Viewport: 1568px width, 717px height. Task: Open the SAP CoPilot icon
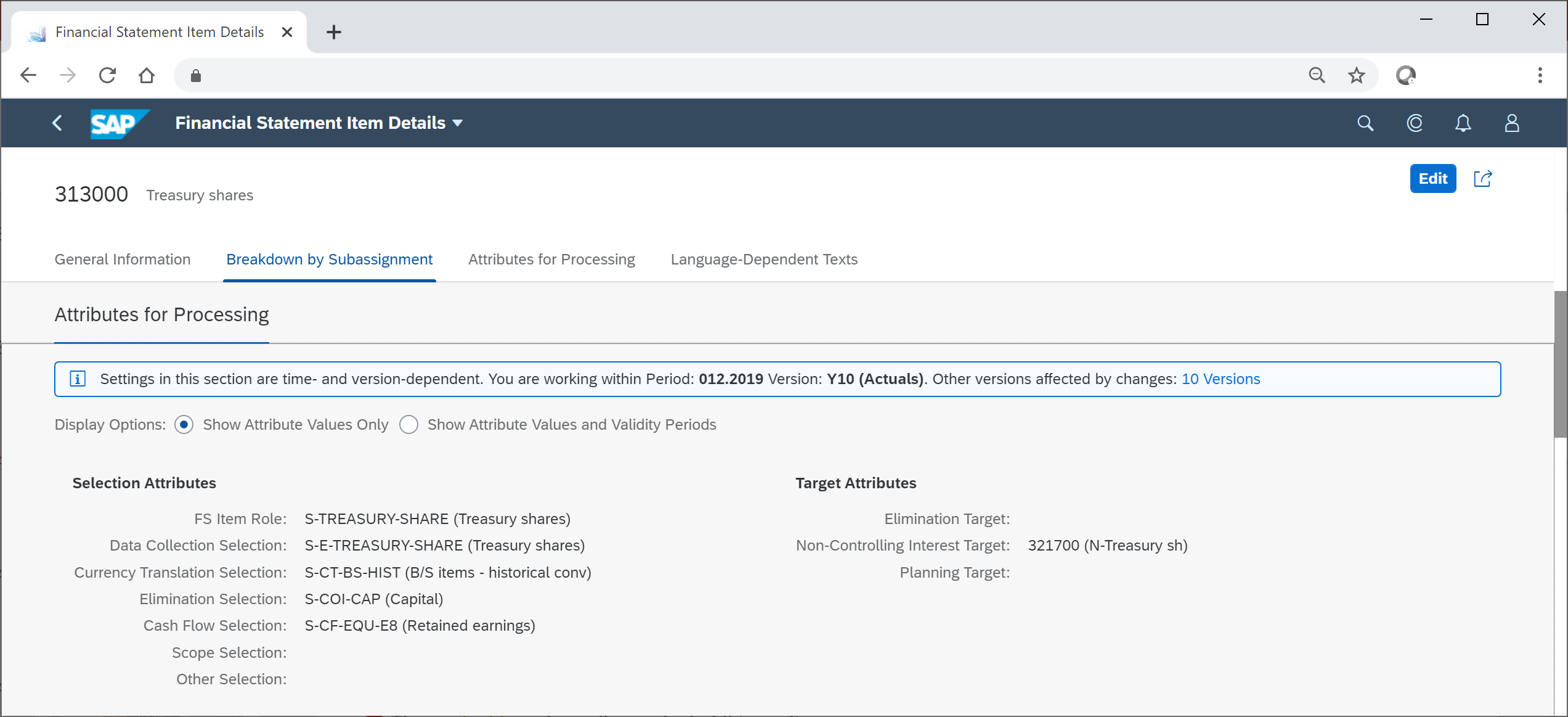coord(1415,123)
